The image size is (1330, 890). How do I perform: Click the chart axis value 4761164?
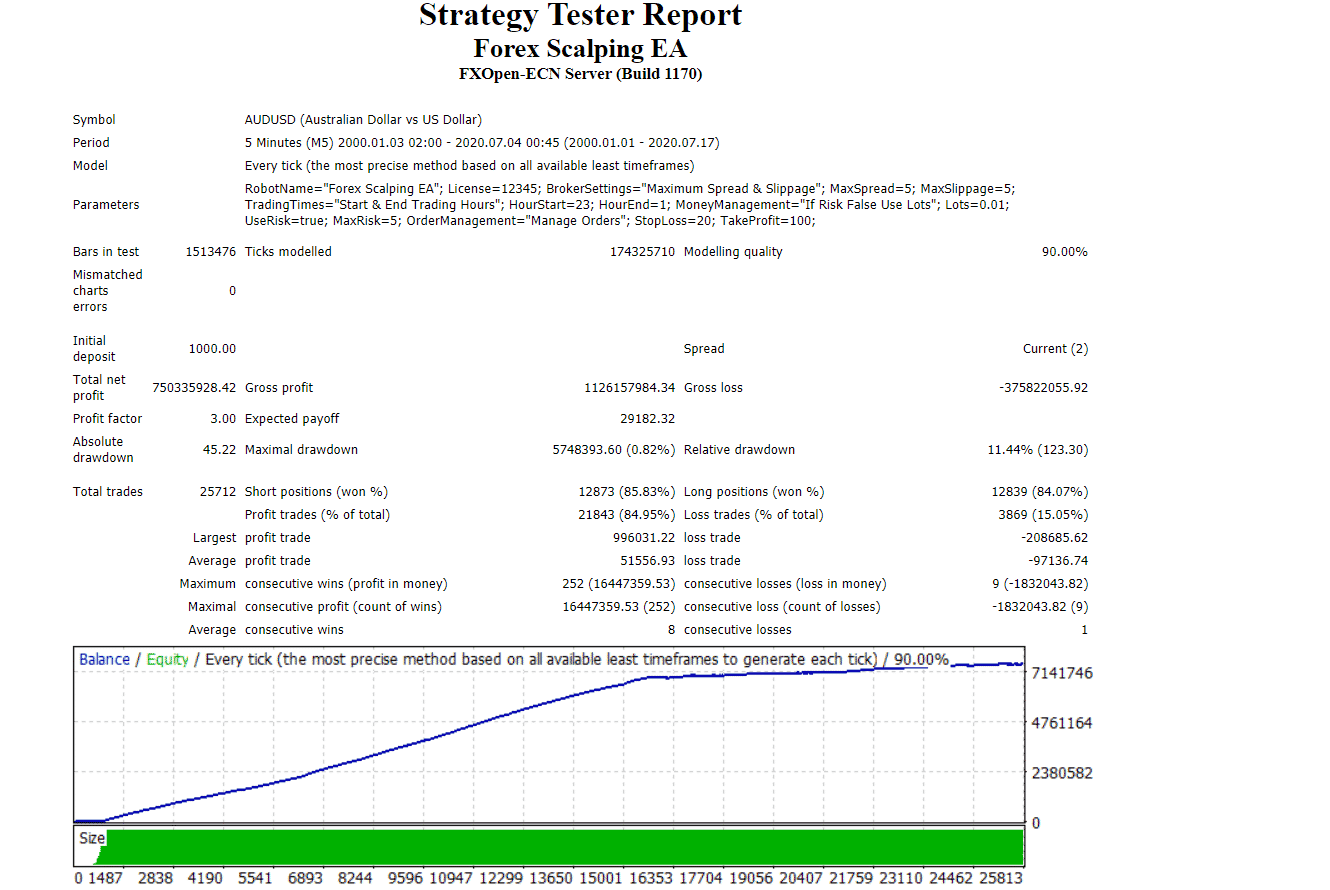1061,723
